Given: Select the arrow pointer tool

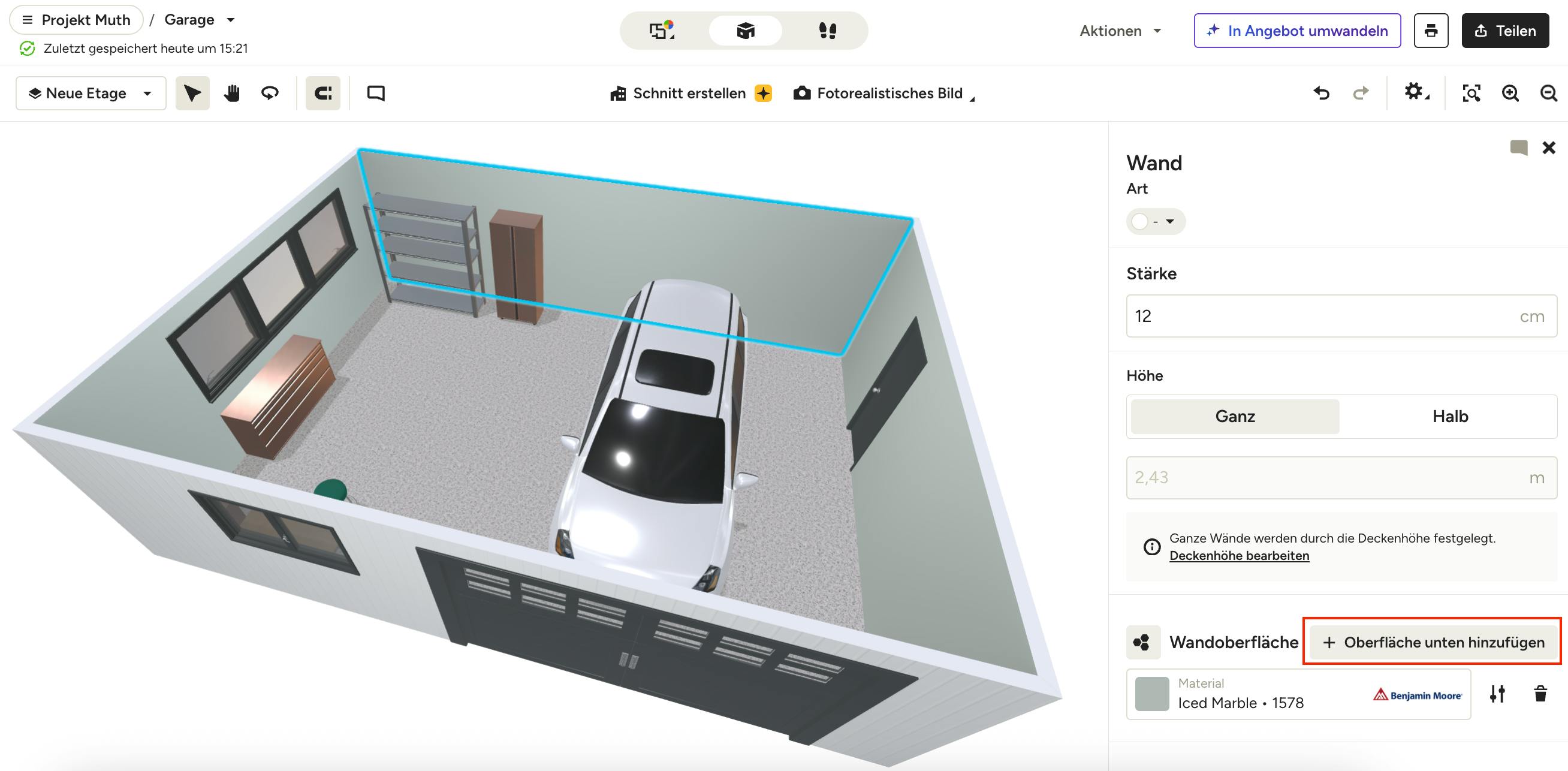Looking at the screenshot, I should tap(192, 93).
